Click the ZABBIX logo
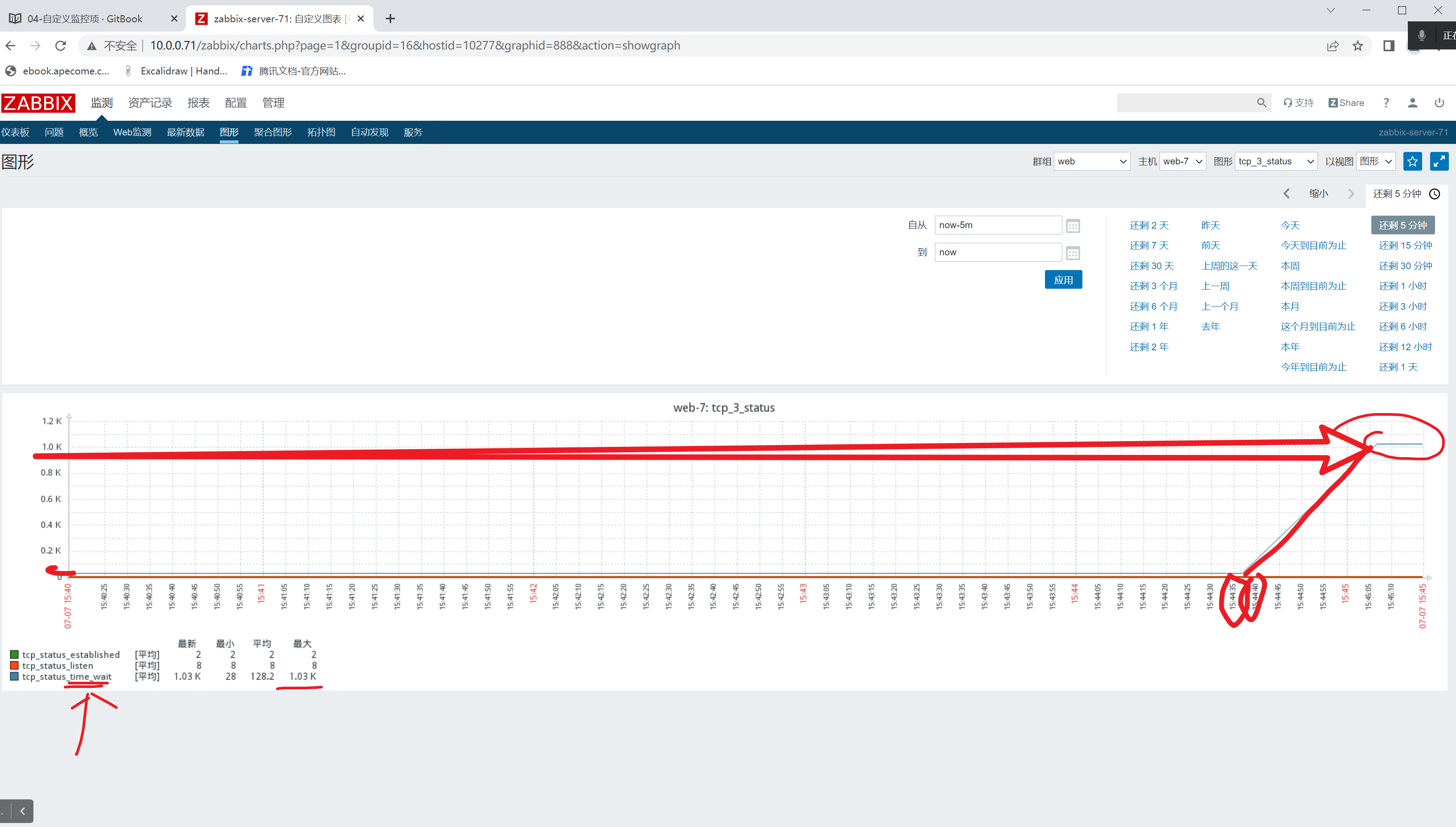The width and height of the screenshot is (1456, 827). click(x=38, y=103)
